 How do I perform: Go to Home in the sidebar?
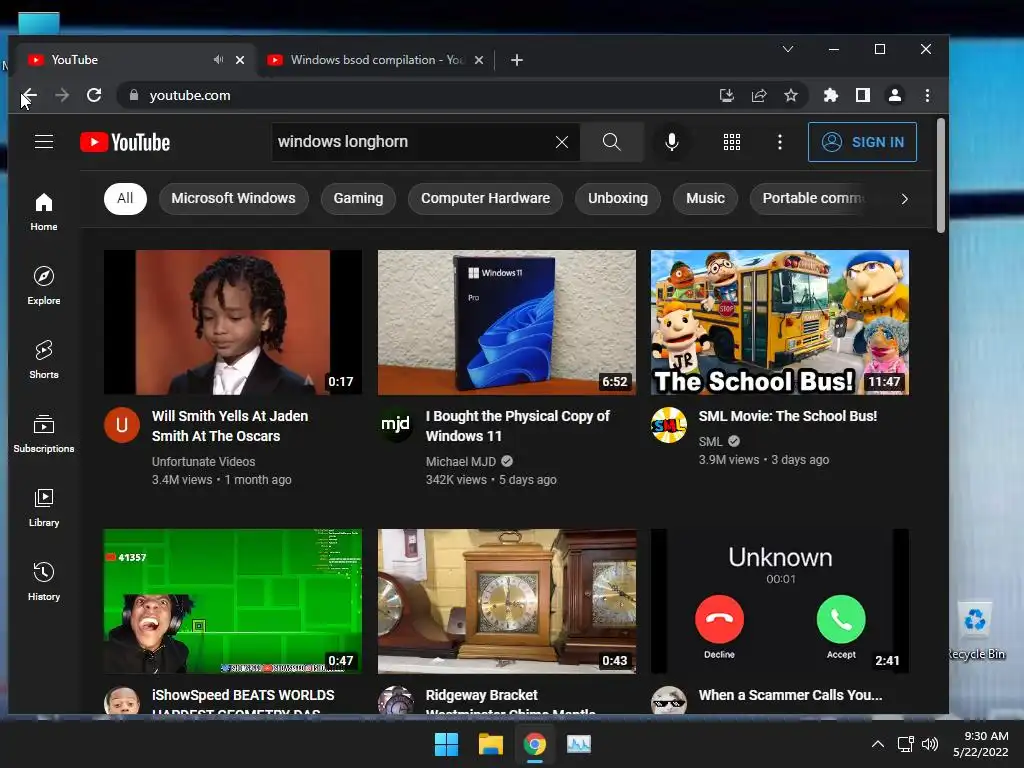tap(44, 212)
